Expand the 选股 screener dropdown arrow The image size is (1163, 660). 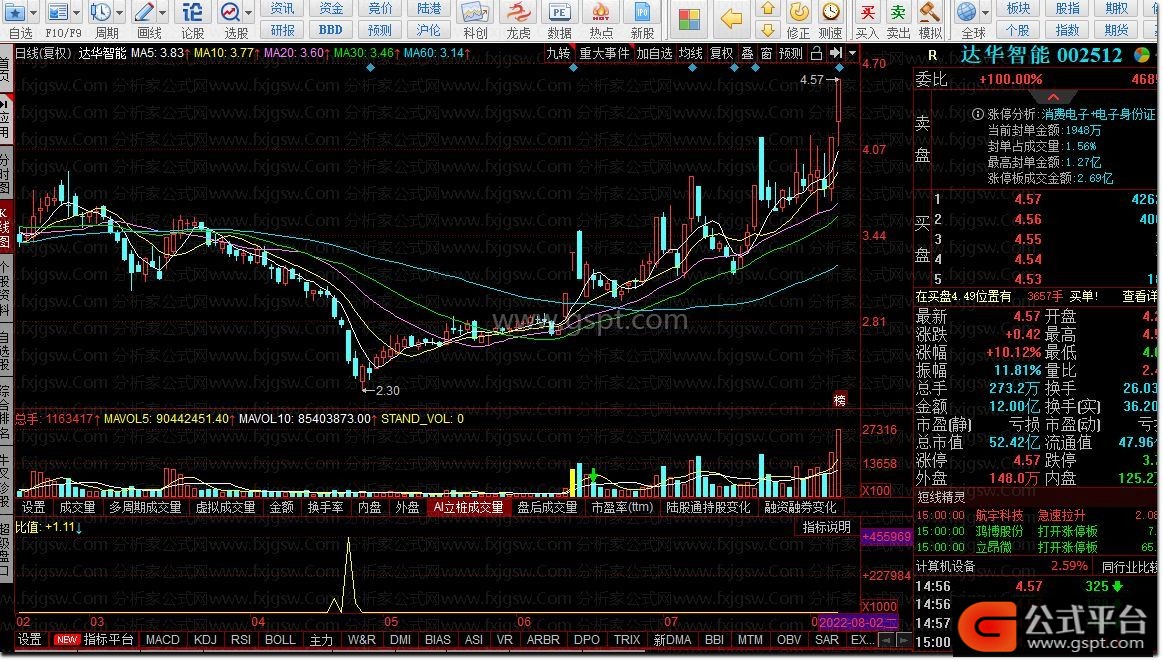[x=248, y=13]
